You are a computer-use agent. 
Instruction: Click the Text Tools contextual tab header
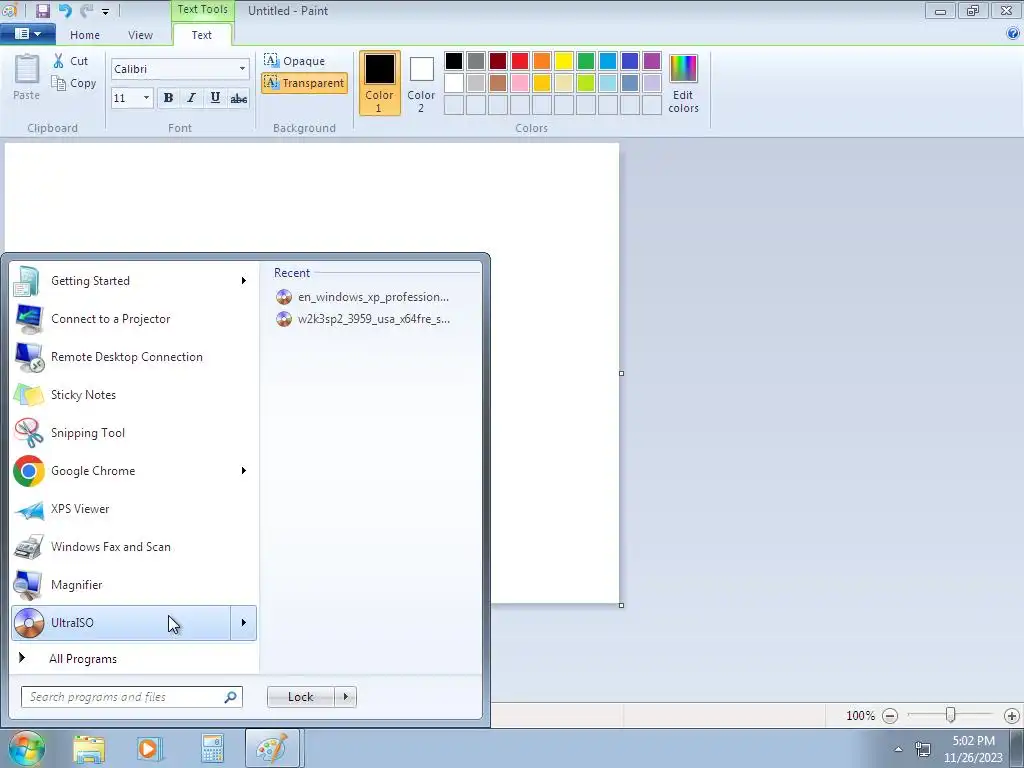click(202, 10)
